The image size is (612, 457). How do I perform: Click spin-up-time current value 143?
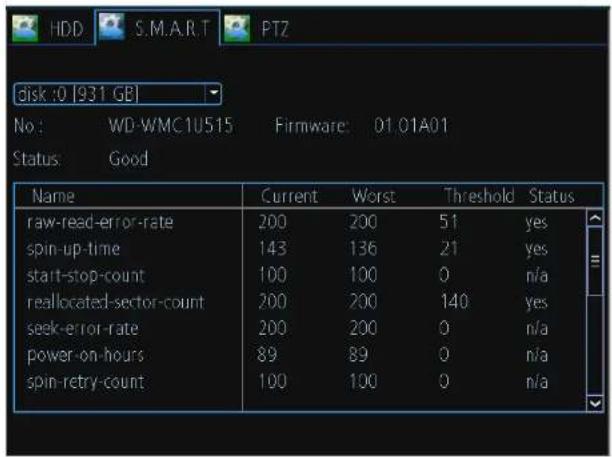click(x=272, y=249)
